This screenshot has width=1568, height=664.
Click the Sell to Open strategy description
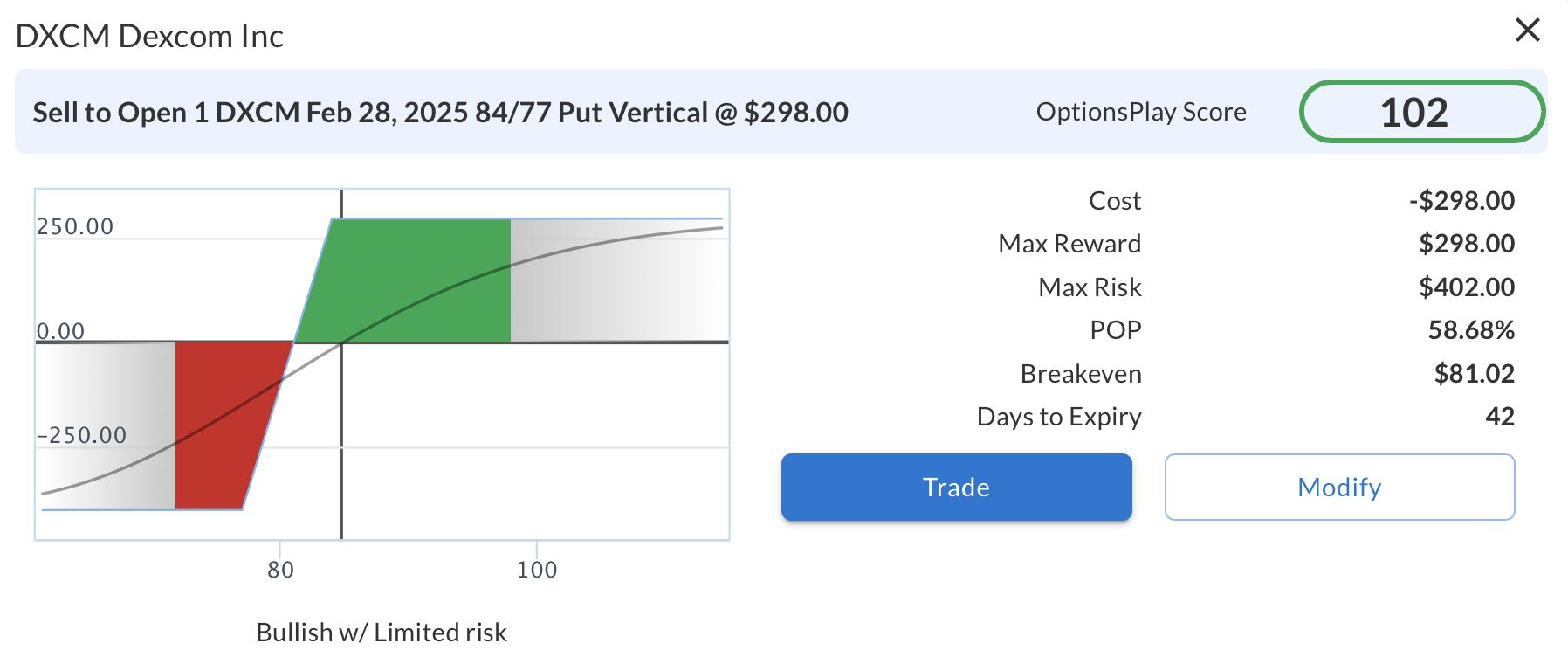(x=440, y=113)
